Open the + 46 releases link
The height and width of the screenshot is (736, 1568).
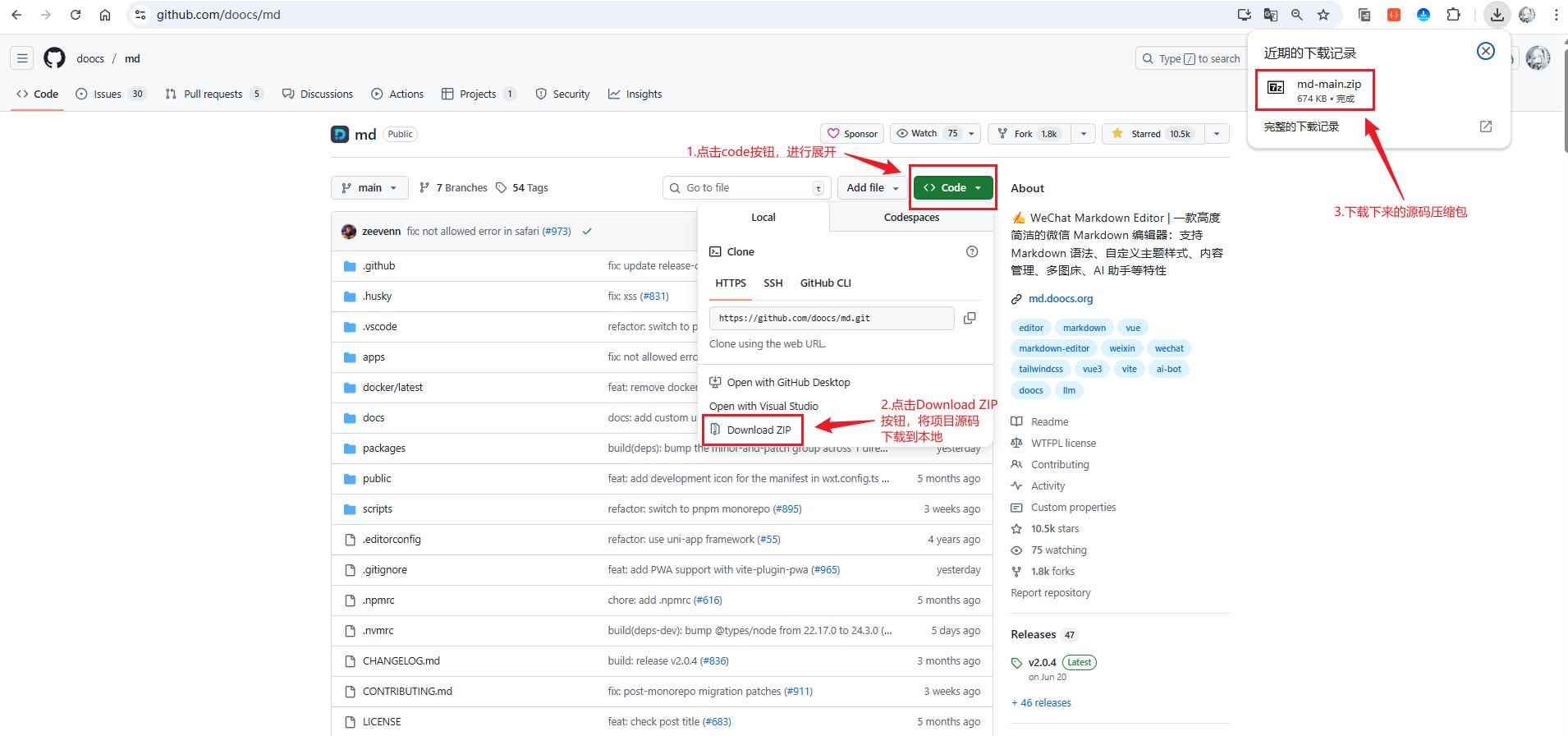click(1042, 703)
